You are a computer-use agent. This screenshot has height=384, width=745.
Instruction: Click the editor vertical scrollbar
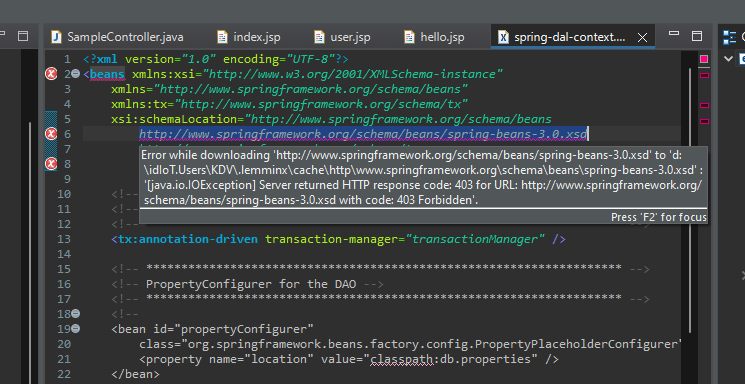(691, 200)
